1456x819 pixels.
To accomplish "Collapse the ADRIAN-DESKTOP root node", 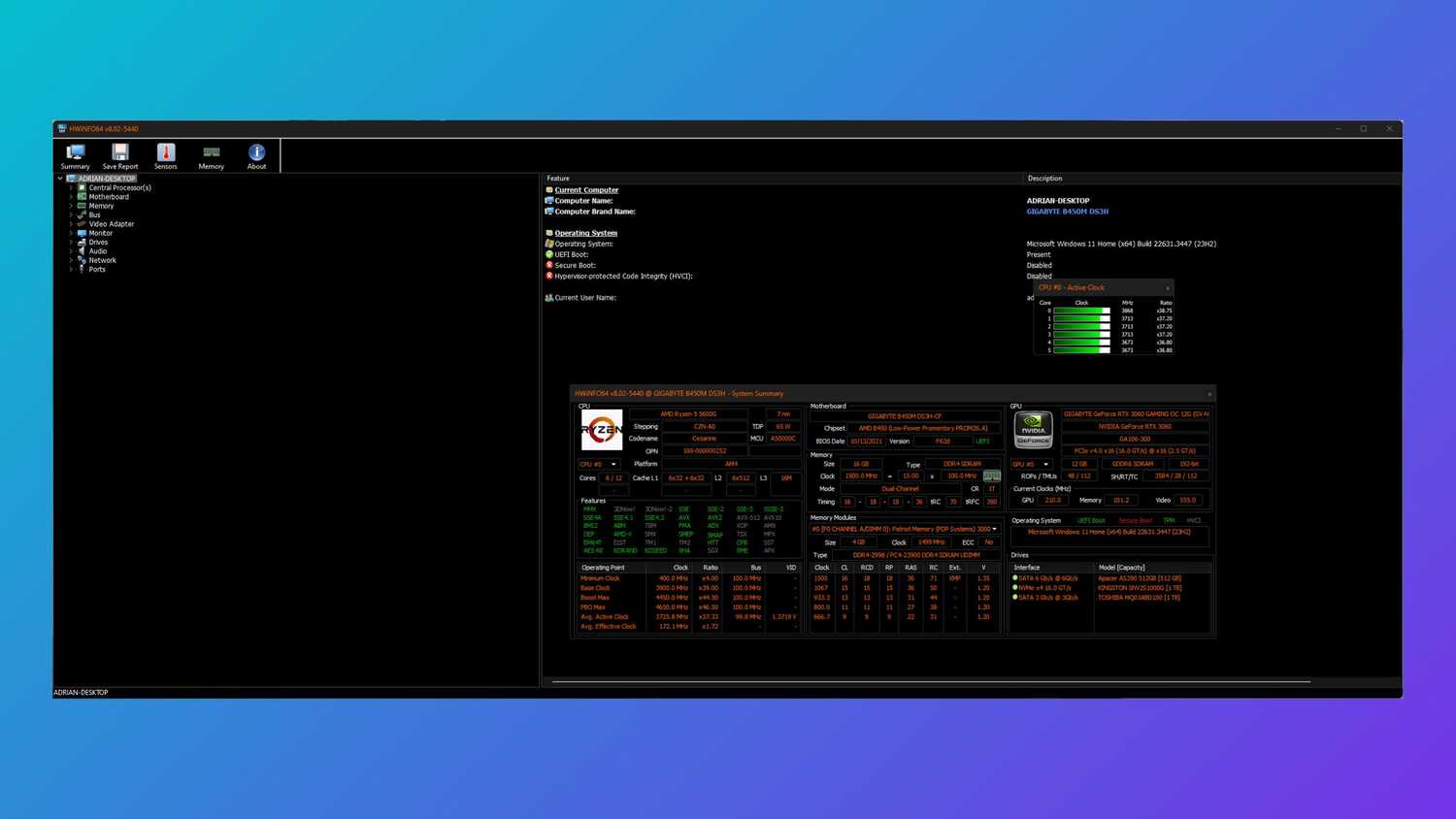I will pyautogui.click(x=60, y=179).
